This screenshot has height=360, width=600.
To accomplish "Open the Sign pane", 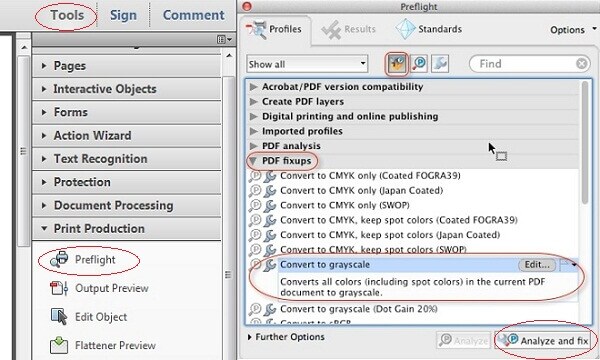I will point(123,15).
